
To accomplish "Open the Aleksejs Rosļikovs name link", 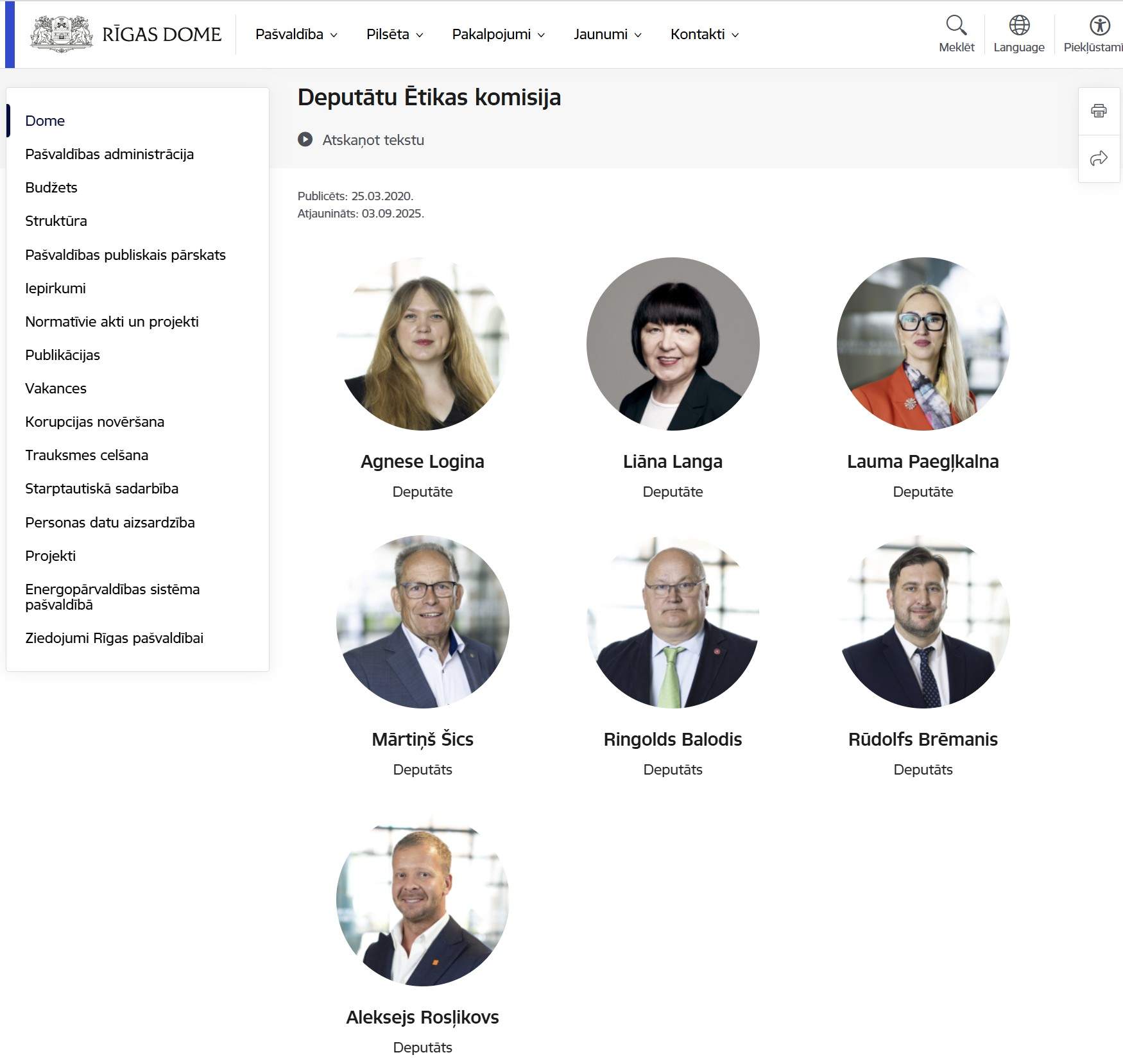I will point(422,1018).
